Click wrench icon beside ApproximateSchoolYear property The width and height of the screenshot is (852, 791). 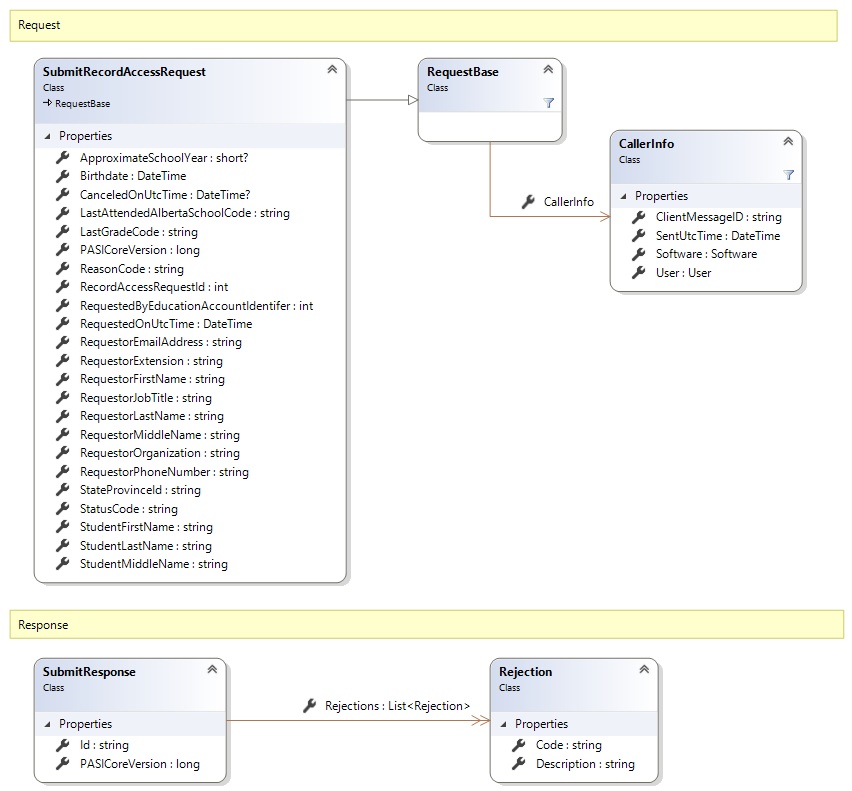62,158
